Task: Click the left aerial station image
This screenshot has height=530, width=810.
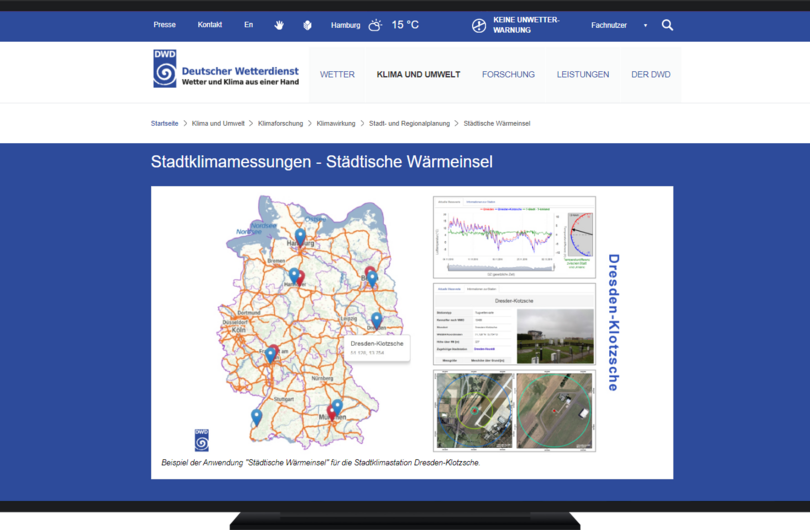Action: tap(475, 411)
